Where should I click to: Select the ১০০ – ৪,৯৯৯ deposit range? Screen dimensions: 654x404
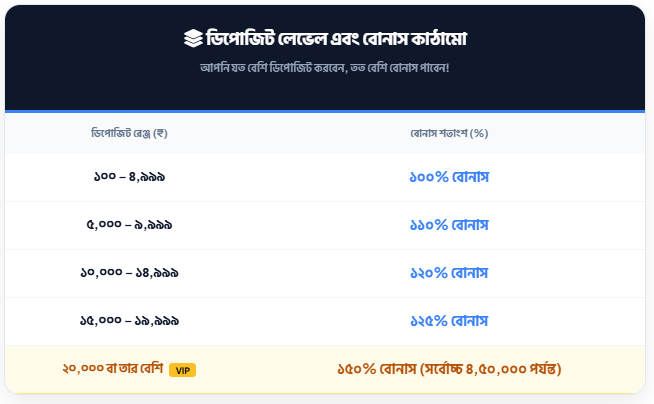click(x=130, y=177)
